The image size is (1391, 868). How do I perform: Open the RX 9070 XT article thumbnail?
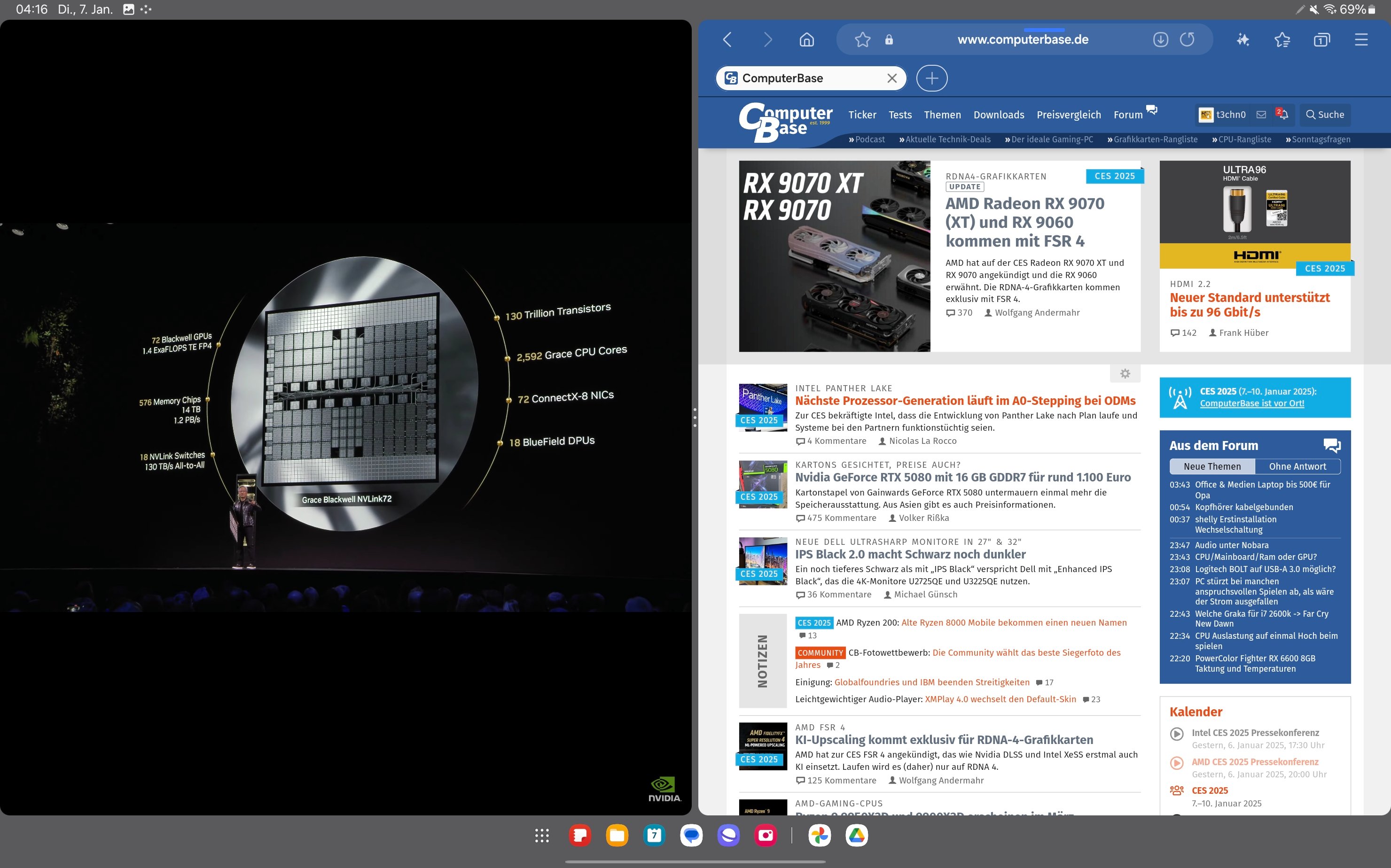click(834, 256)
